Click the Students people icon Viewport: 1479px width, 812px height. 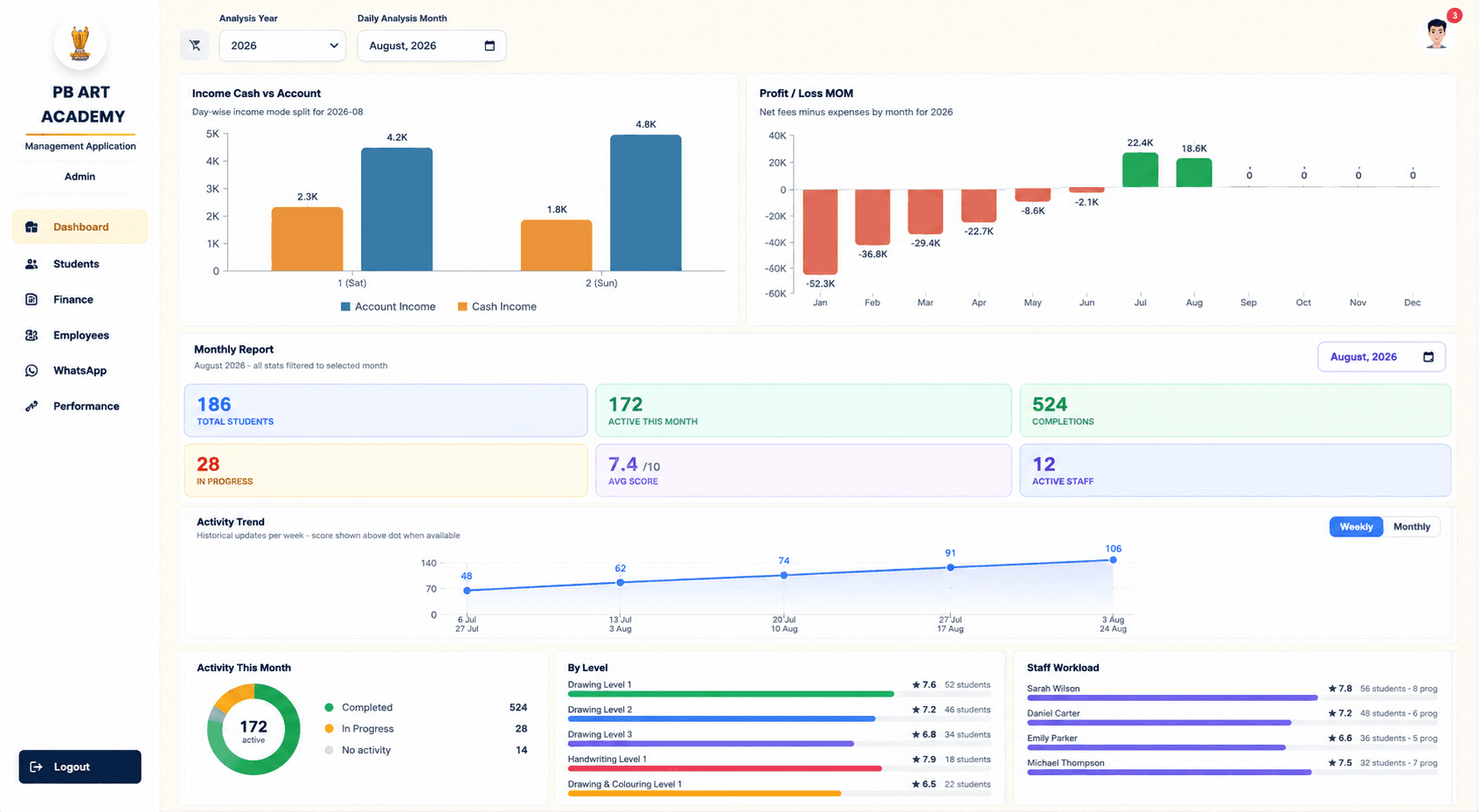[31, 264]
